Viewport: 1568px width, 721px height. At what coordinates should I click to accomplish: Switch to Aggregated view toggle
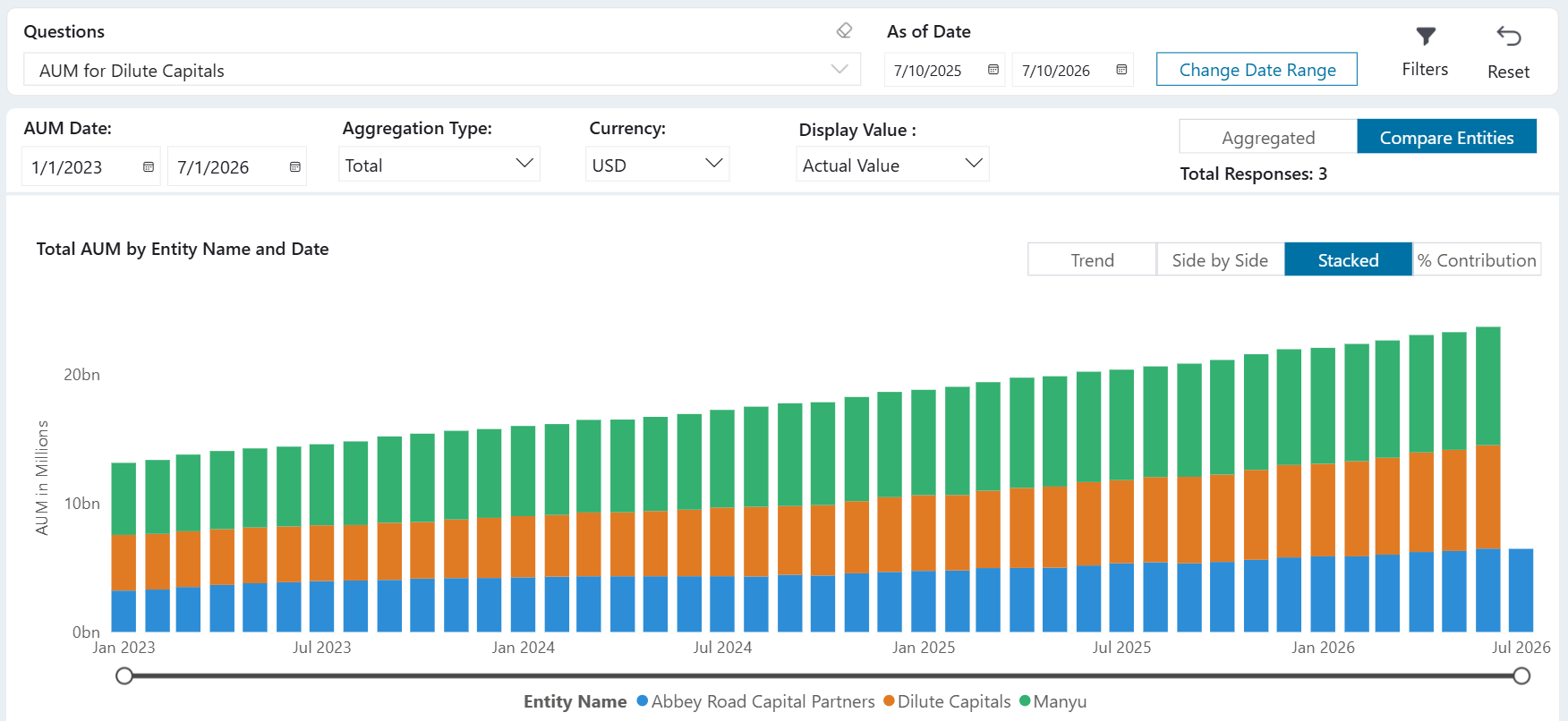coord(1268,137)
